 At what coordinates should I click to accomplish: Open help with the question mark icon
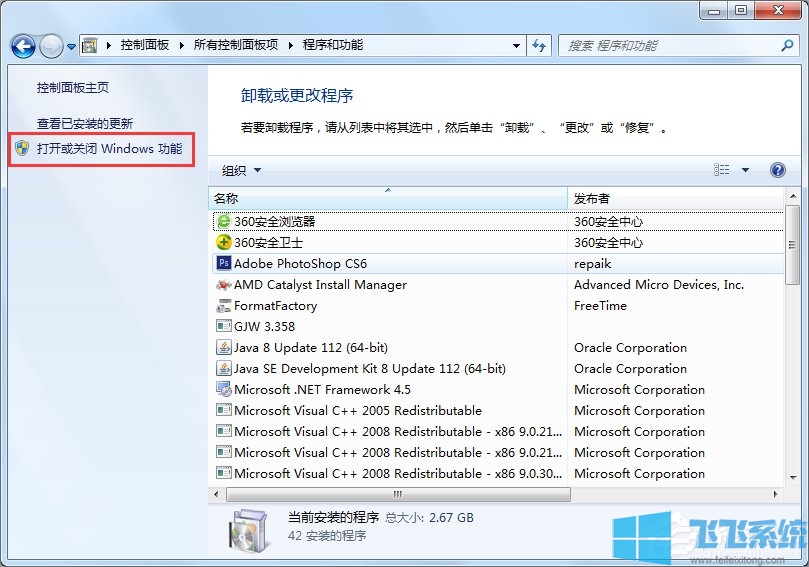pyautogui.click(x=778, y=170)
